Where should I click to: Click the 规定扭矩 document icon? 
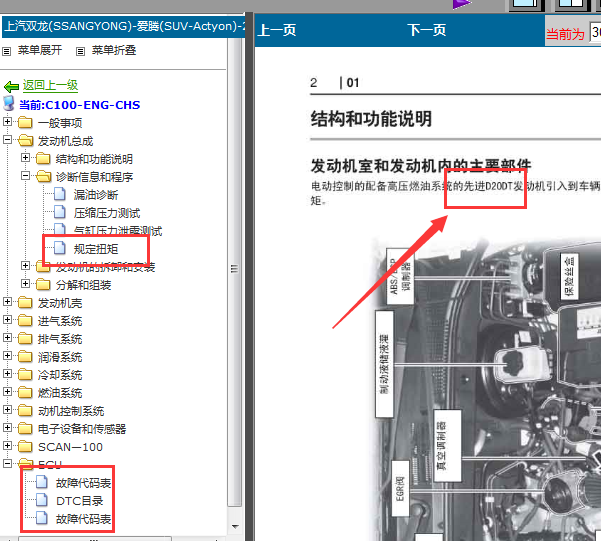pyautogui.click(x=59, y=248)
